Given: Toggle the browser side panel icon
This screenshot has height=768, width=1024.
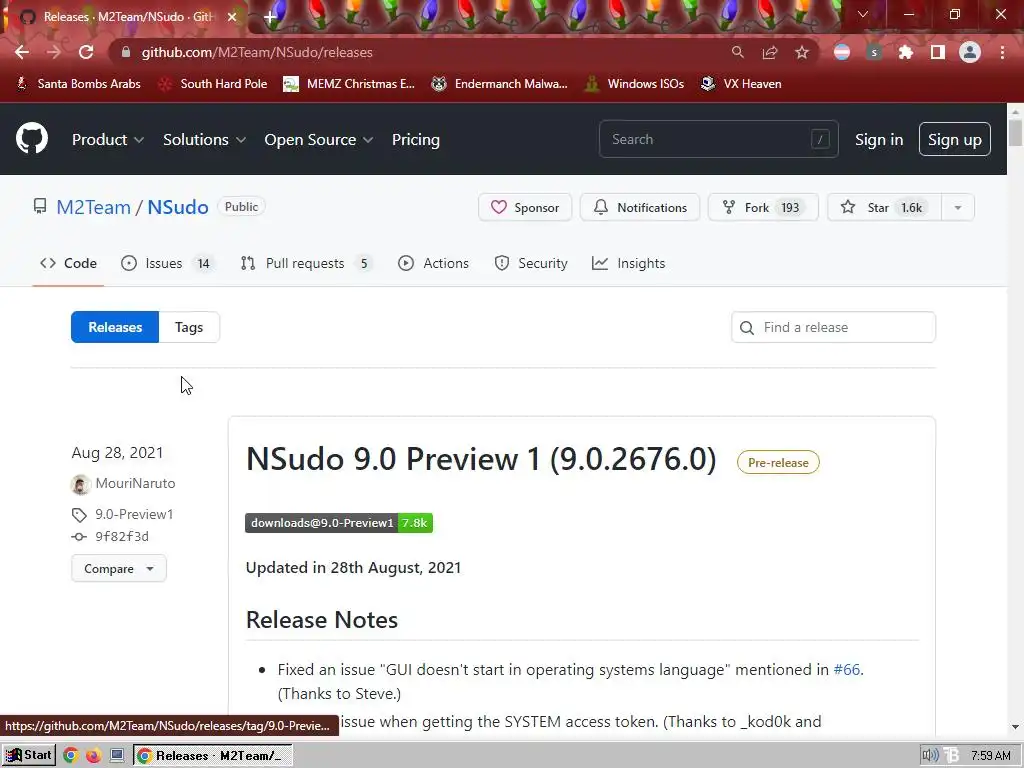Looking at the screenshot, I should pyautogui.click(x=938, y=52).
